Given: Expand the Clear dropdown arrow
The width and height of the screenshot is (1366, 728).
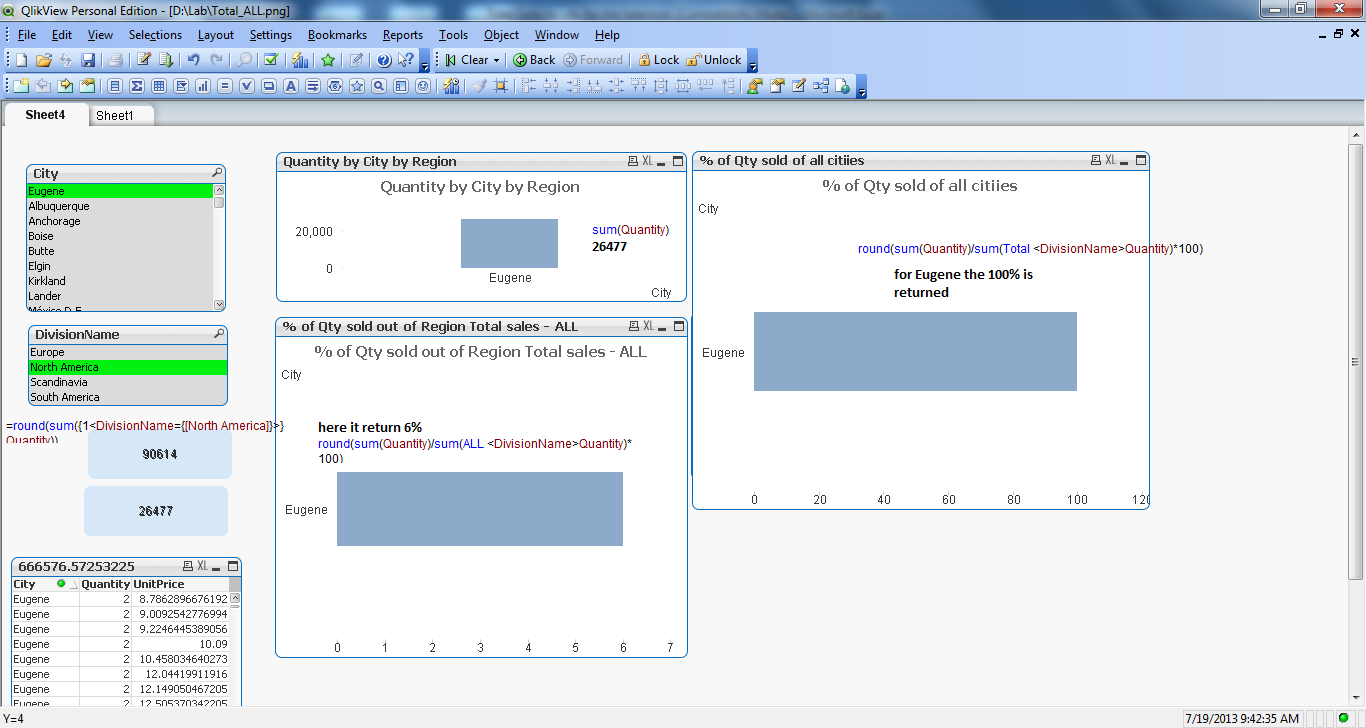Looking at the screenshot, I should click(x=496, y=60).
